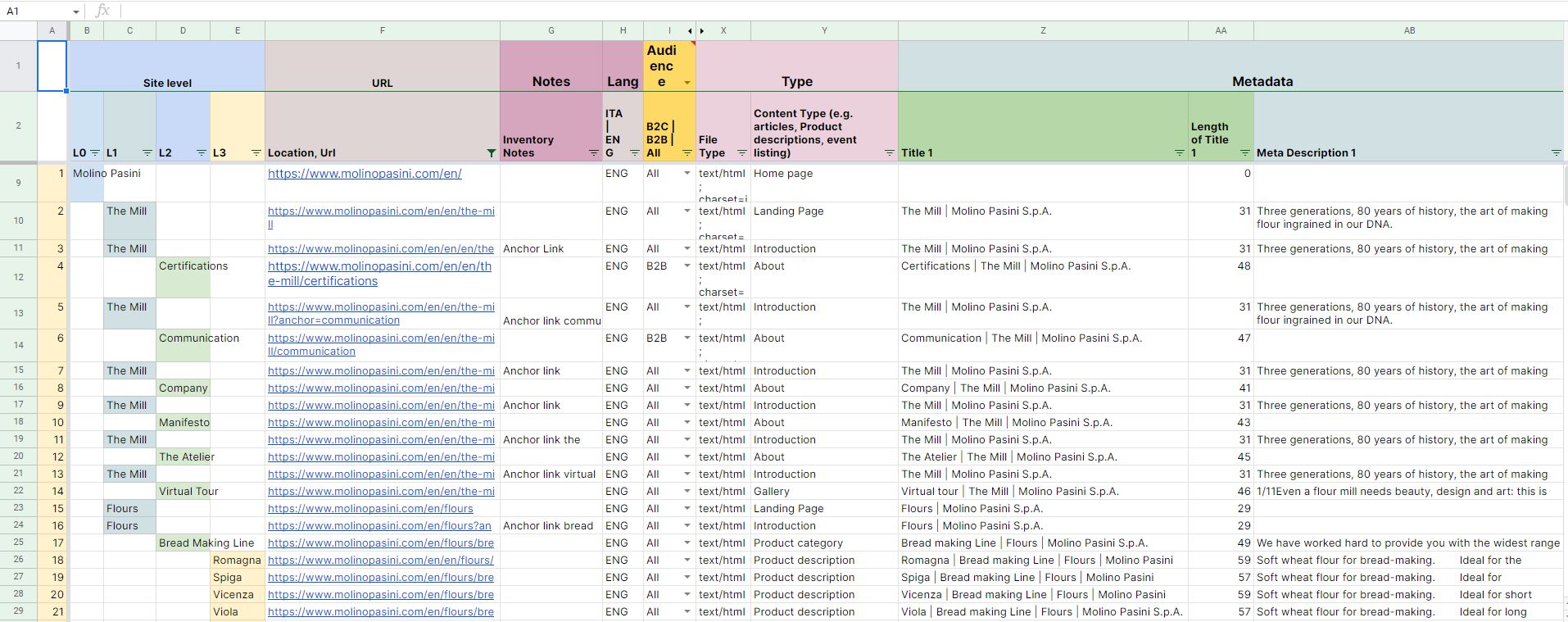This screenshot has width=1568, height=622.
Task: Select the Metadata header cell
Action: pyautogui.click(x=1231, y=66)
